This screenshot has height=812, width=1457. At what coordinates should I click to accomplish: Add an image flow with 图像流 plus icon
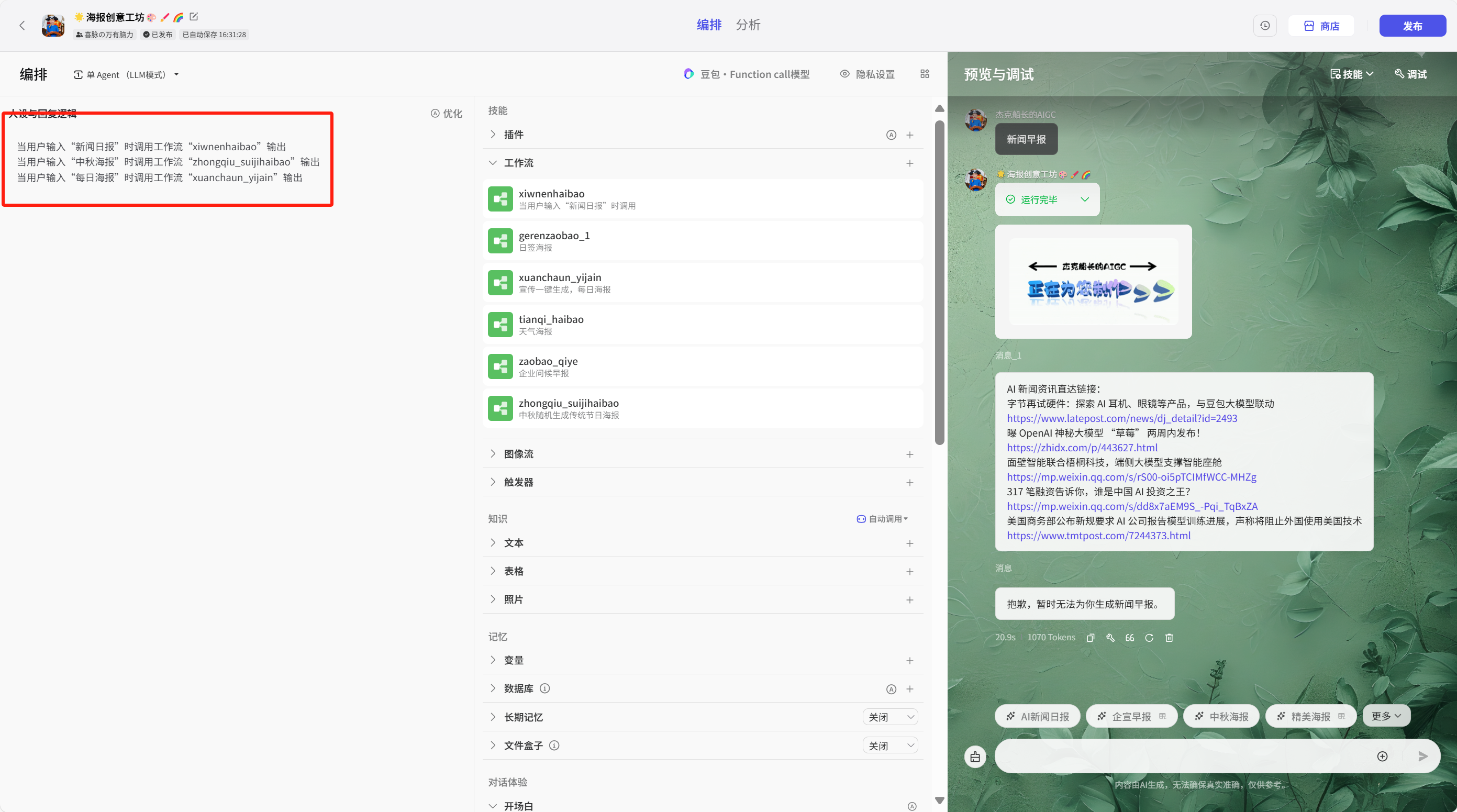coord(909,454)
